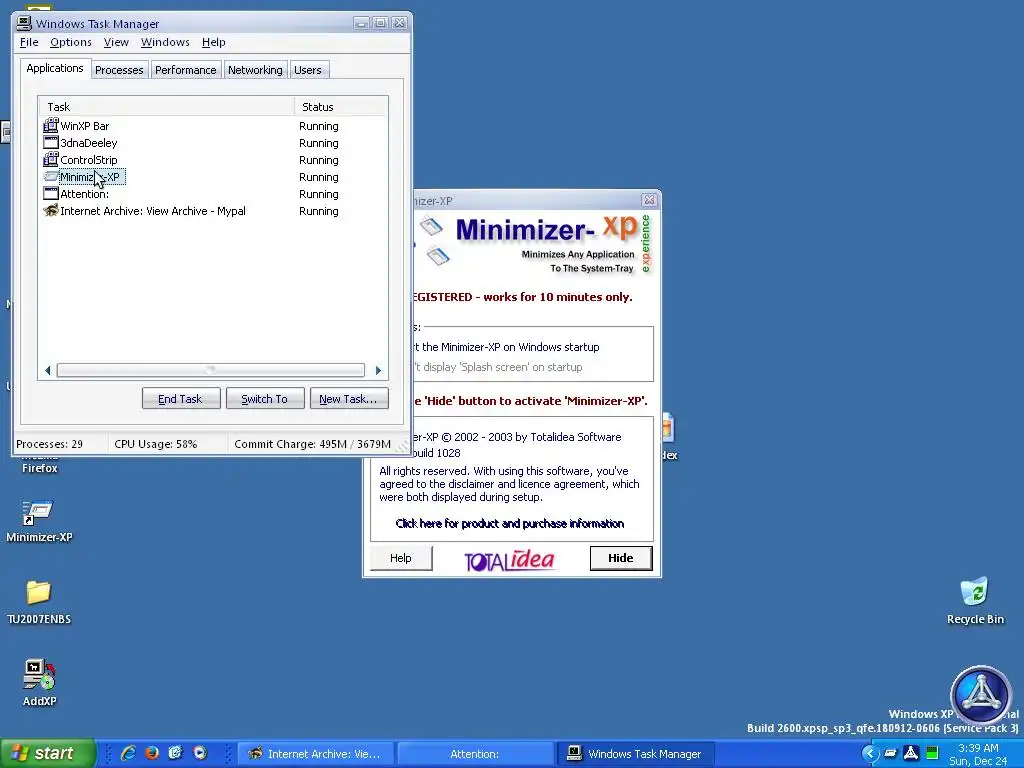Screen dimensions: 1024x768
Task: Open Windows menu in Task Manager
Action: (x=165, y=42)
